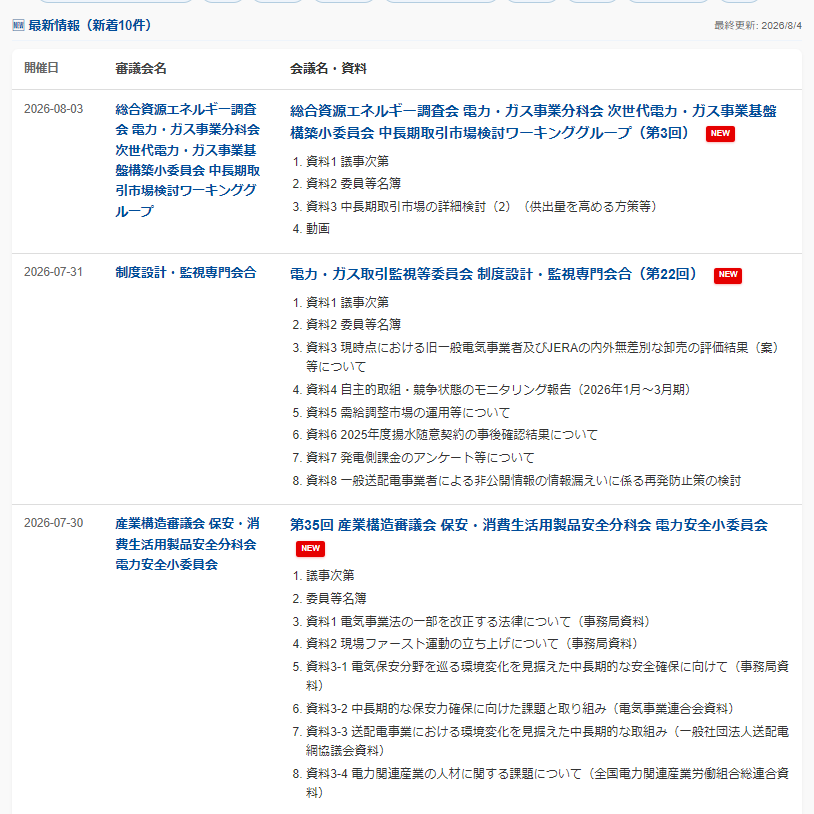The width and height of the screenshot is (814, 814).
Task: Click the 会議名・資料 column header
Action: click(x=328, y=69)
